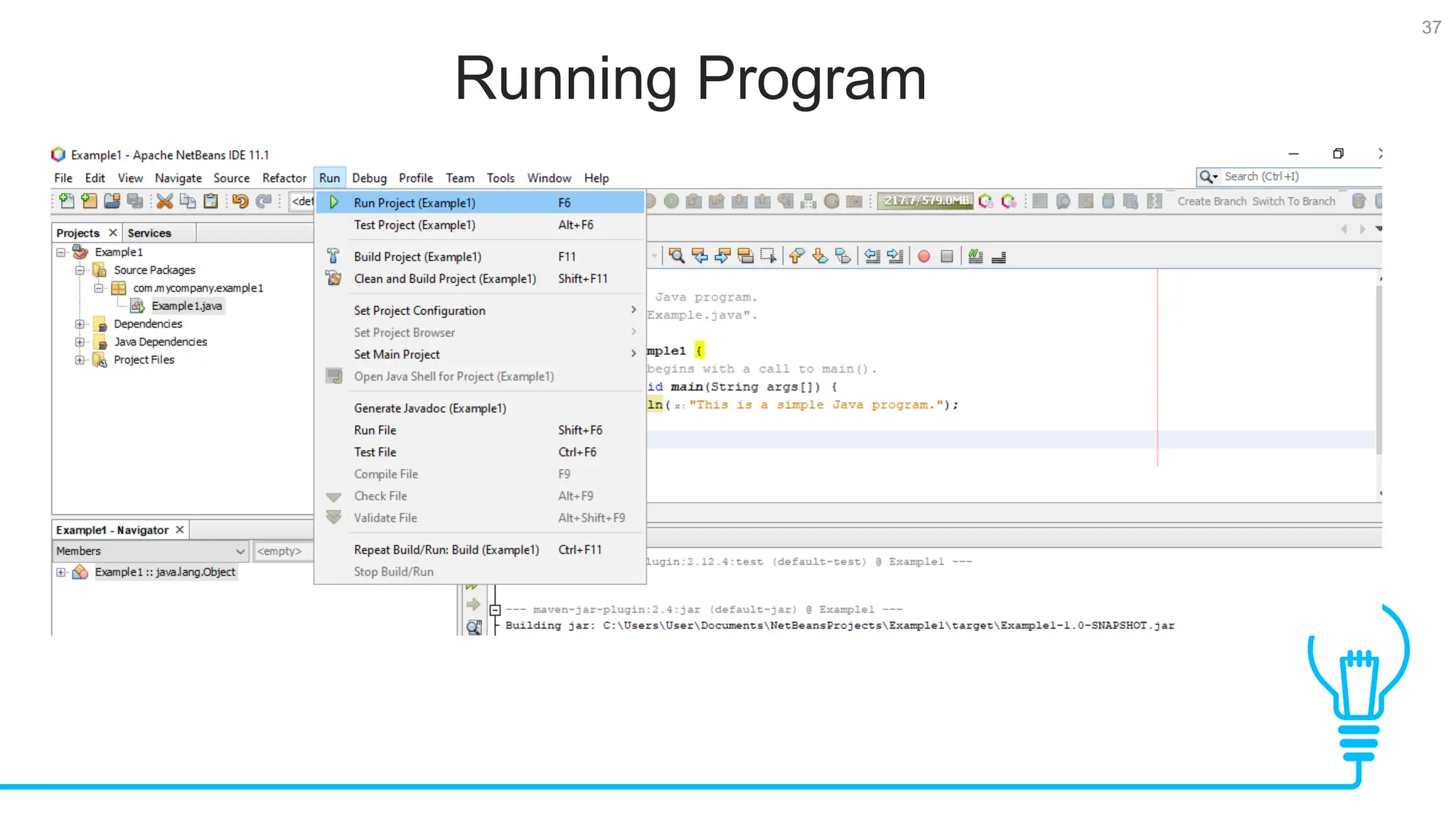This screenshot has width=1456, height=819.
Task: Select Clean and Build Project menu entry
Action: click(x=445, y=279)
